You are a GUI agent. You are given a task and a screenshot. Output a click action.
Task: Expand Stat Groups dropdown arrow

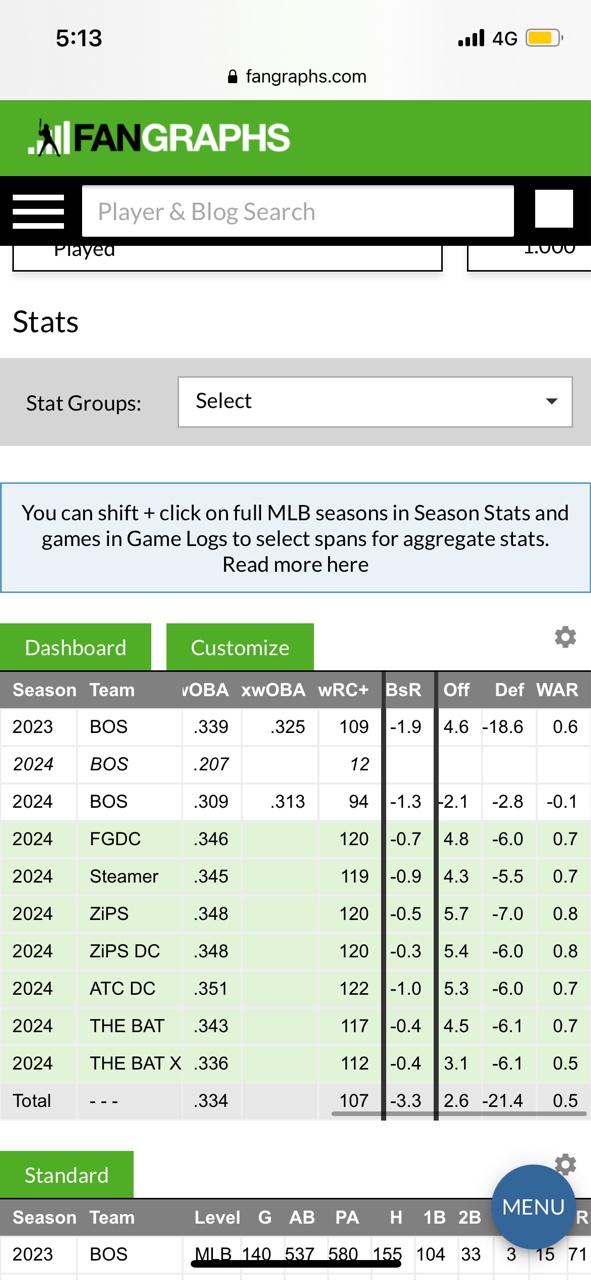pyautogui.click(x=551, y=401)
